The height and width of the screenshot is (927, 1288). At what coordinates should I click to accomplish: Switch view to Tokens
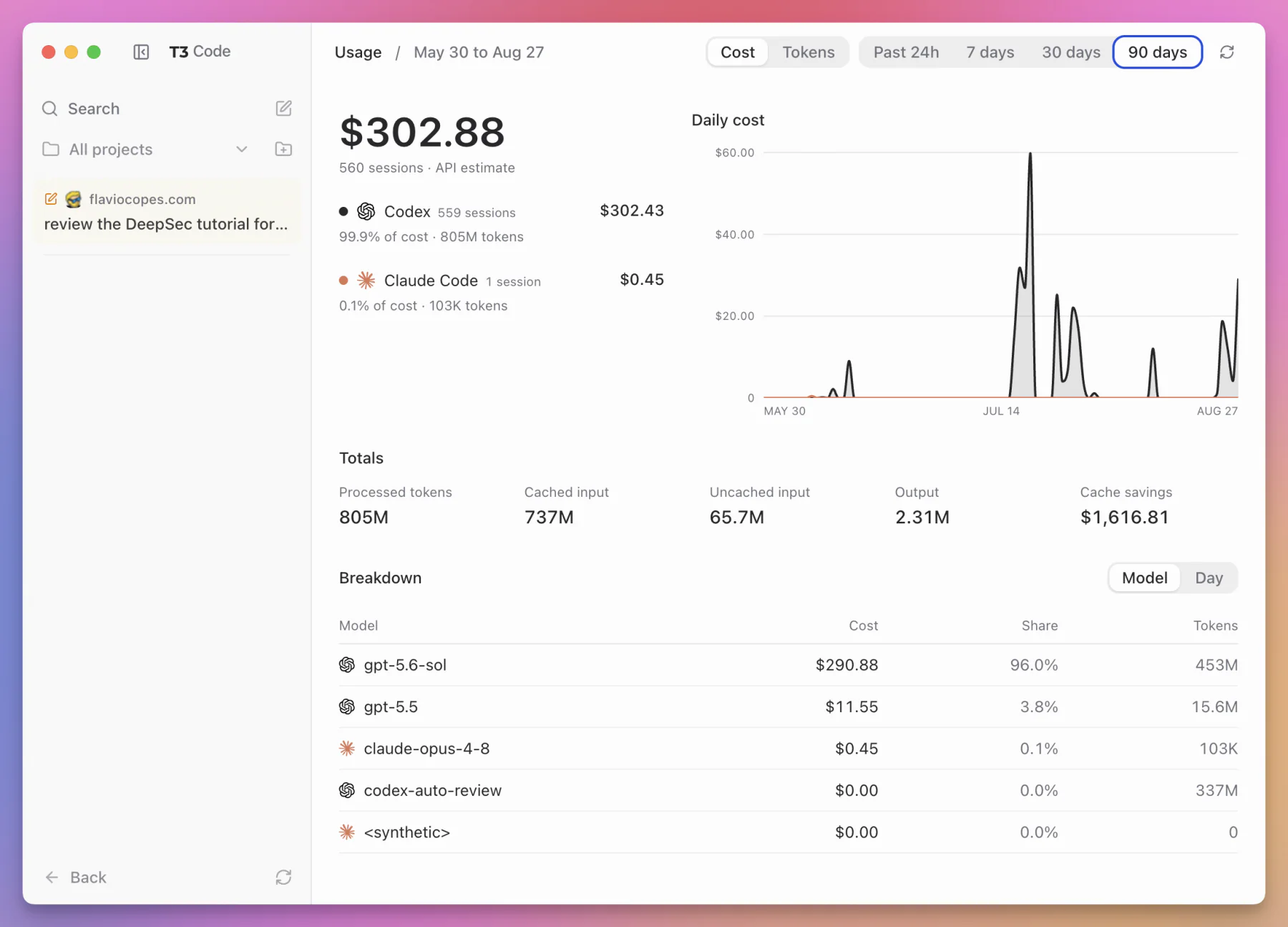809,52
